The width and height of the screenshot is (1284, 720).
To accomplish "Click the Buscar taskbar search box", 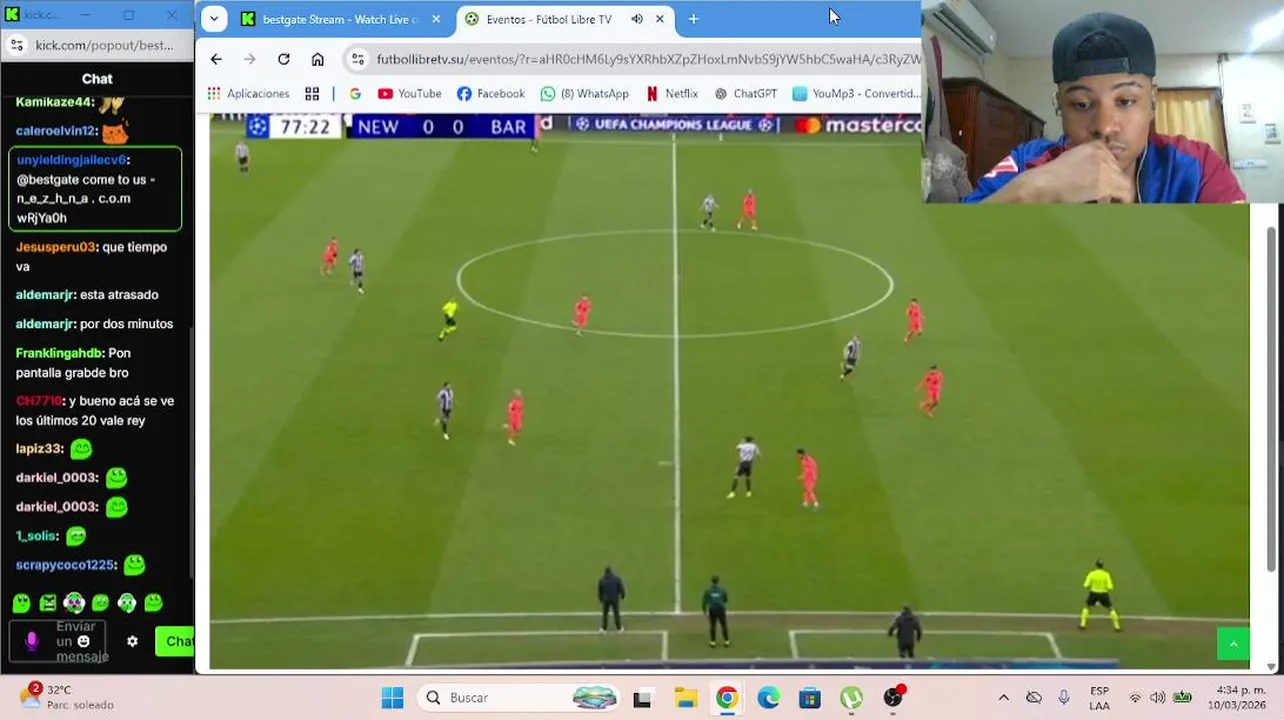I will pos(518,697).
